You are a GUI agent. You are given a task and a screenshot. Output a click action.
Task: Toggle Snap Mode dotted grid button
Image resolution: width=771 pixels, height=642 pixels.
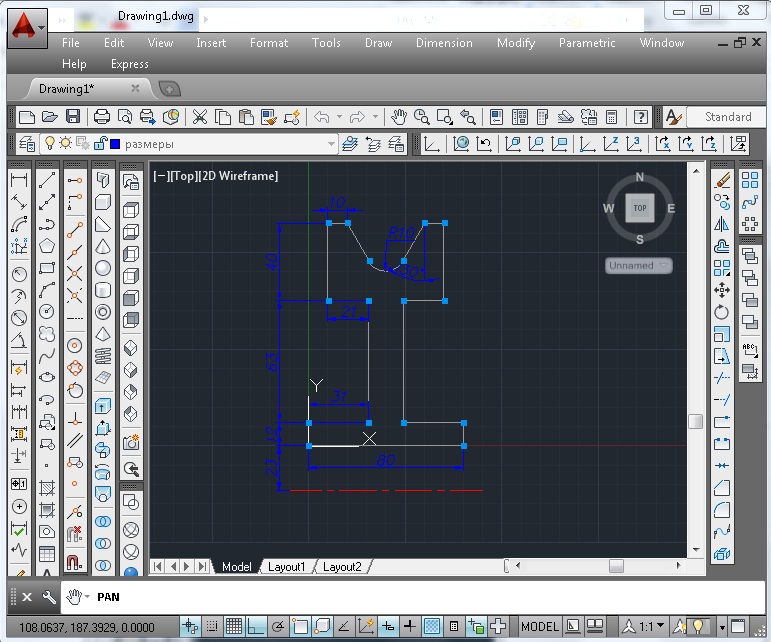click(x=211, y=626)
